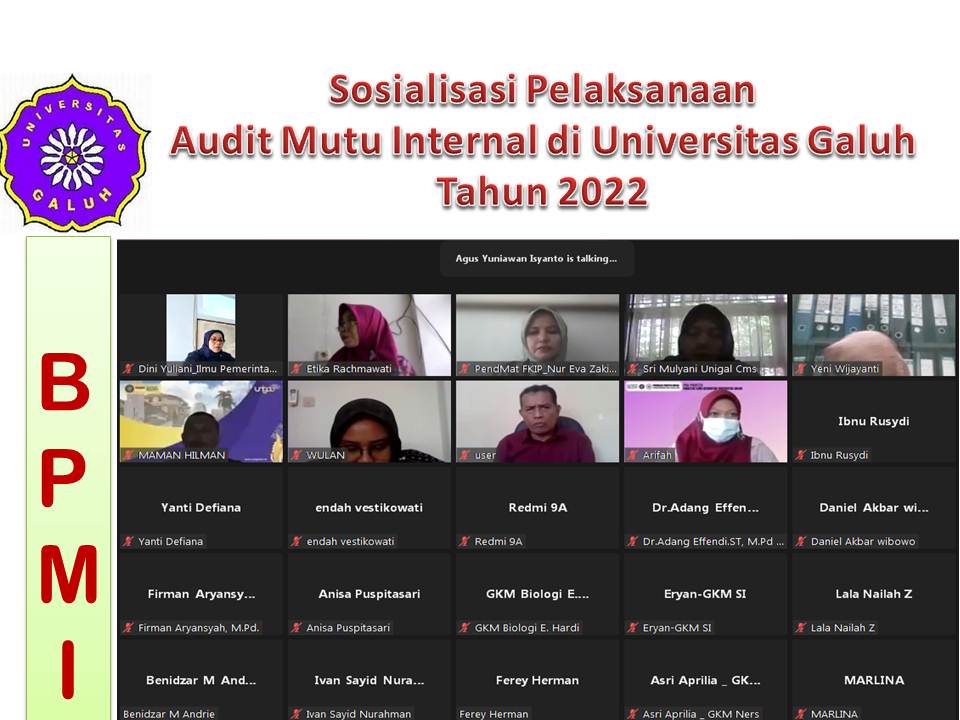This screenshot has height=720, width=960.
Task: Select the video tile labeled user
Action: pyautogui.click(x=537, y=420)
